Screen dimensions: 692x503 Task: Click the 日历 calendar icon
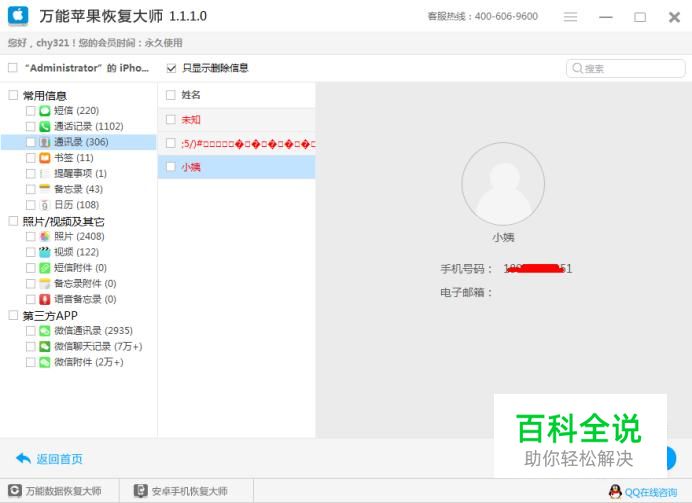click(x=45, y=205)
